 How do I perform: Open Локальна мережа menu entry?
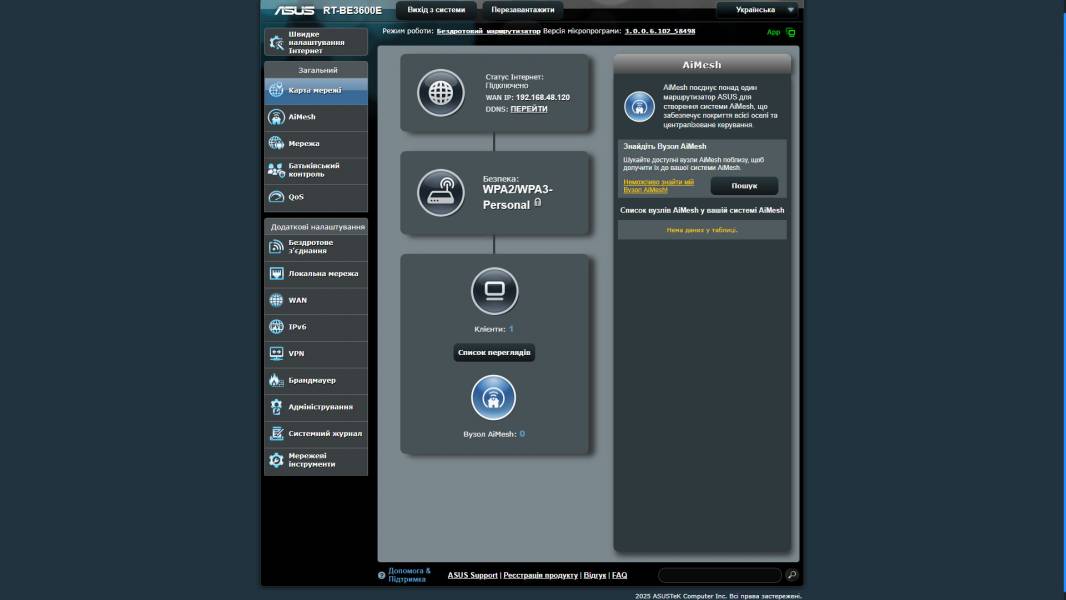(x=316, y=274)
